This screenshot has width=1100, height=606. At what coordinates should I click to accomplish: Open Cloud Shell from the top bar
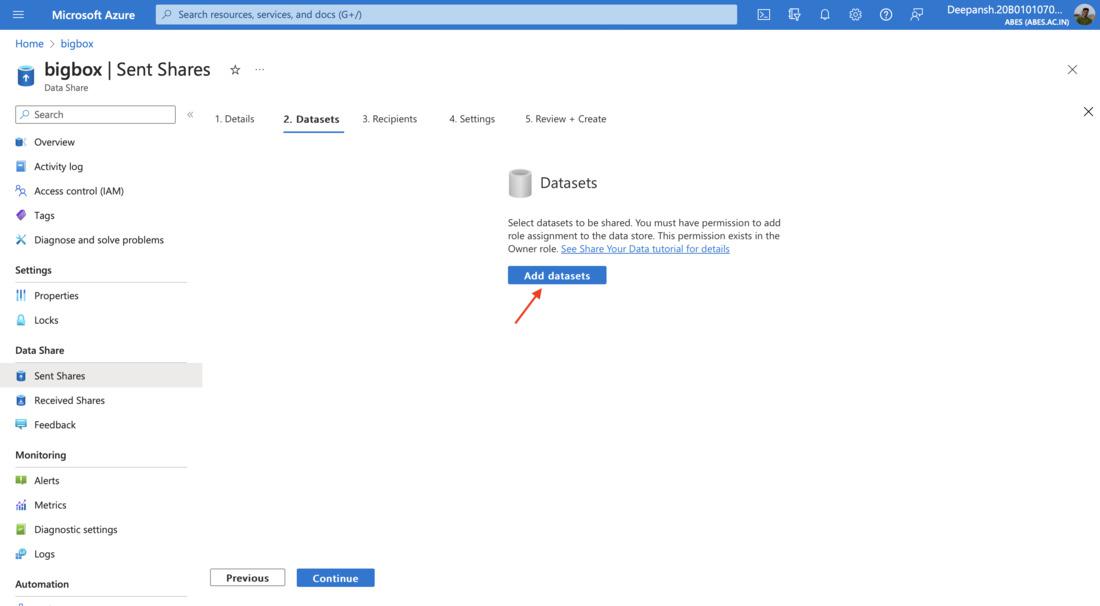tap(764, 14)
